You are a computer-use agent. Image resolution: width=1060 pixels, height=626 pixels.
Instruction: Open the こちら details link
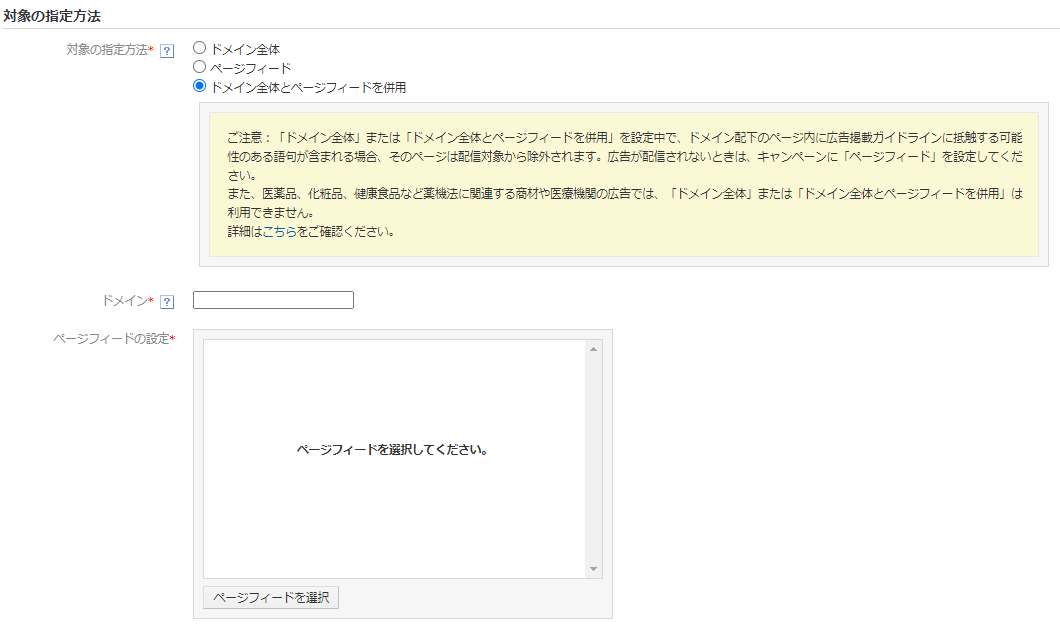pos(279,232)
